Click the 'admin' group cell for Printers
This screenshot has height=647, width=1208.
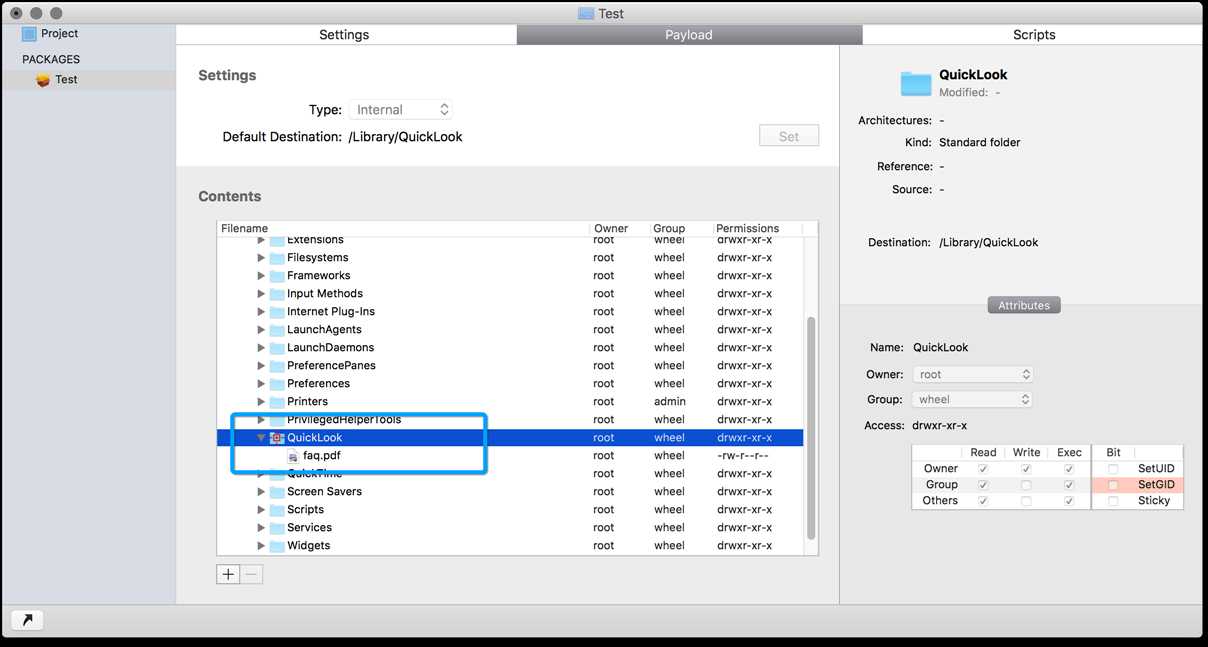point(669,402)
